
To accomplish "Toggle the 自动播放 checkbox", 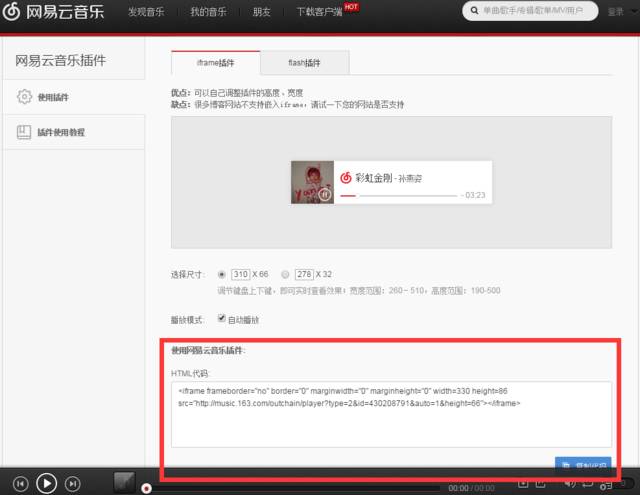I will pos(222,318).
